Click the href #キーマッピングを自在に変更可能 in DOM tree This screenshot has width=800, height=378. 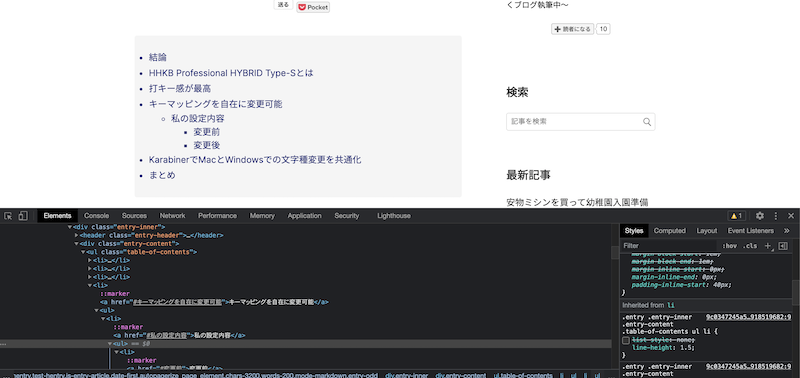point(178,302)
